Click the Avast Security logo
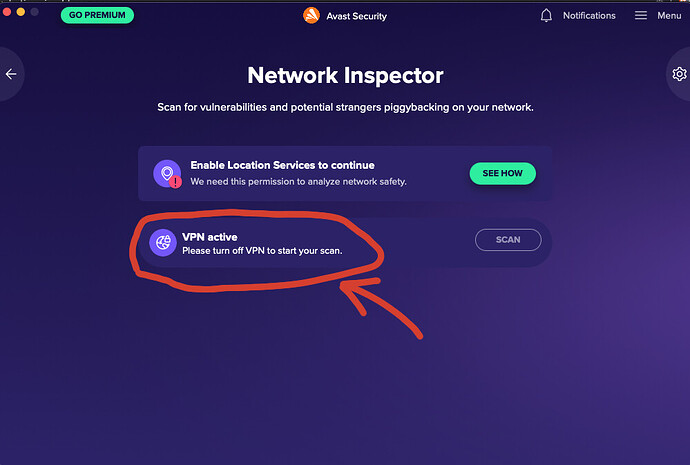Viewport: 690px width, 465px height. point(312,15)
